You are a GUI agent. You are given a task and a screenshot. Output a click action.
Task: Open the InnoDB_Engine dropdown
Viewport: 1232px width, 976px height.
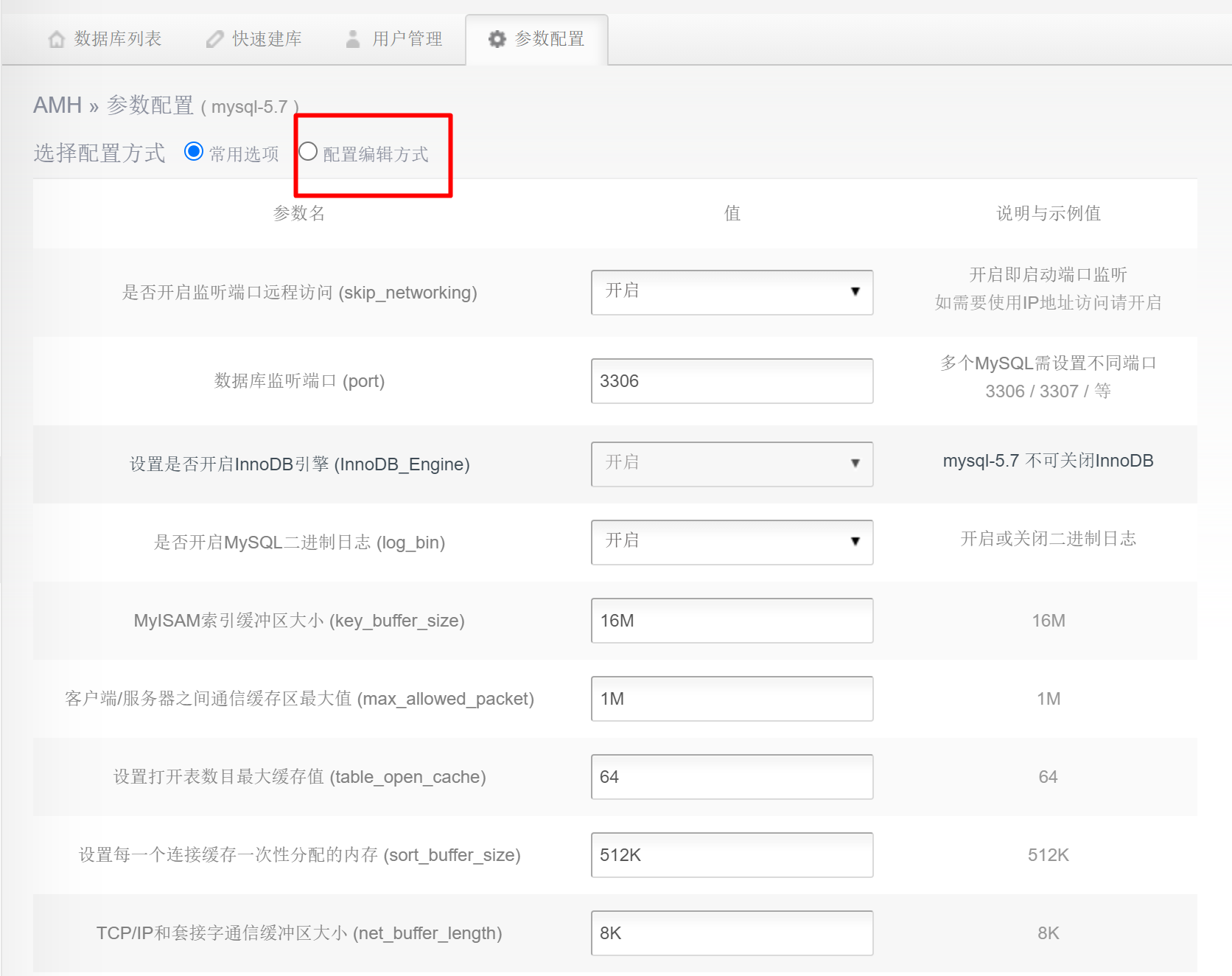pyautogui.click(x=732, y=464)
